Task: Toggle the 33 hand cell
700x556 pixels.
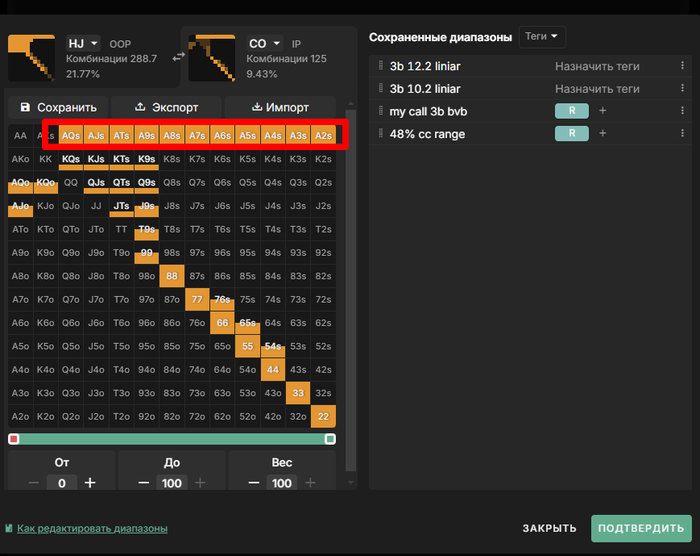Action: 298,393
